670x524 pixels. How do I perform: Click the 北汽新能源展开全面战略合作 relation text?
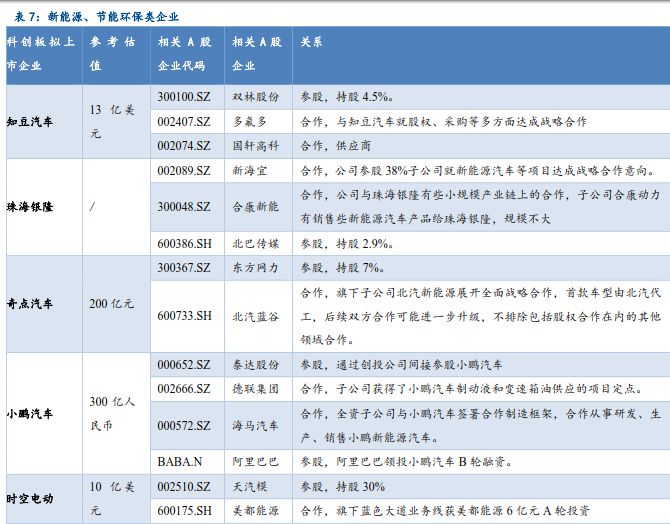pyautogui.click(x=481, y=316)
